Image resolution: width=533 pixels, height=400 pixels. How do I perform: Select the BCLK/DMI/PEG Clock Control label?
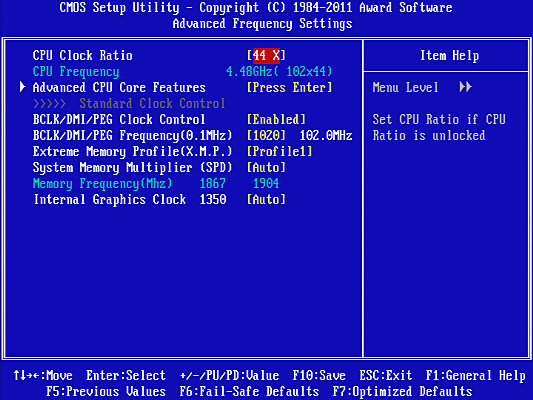(x=119, y=119)
